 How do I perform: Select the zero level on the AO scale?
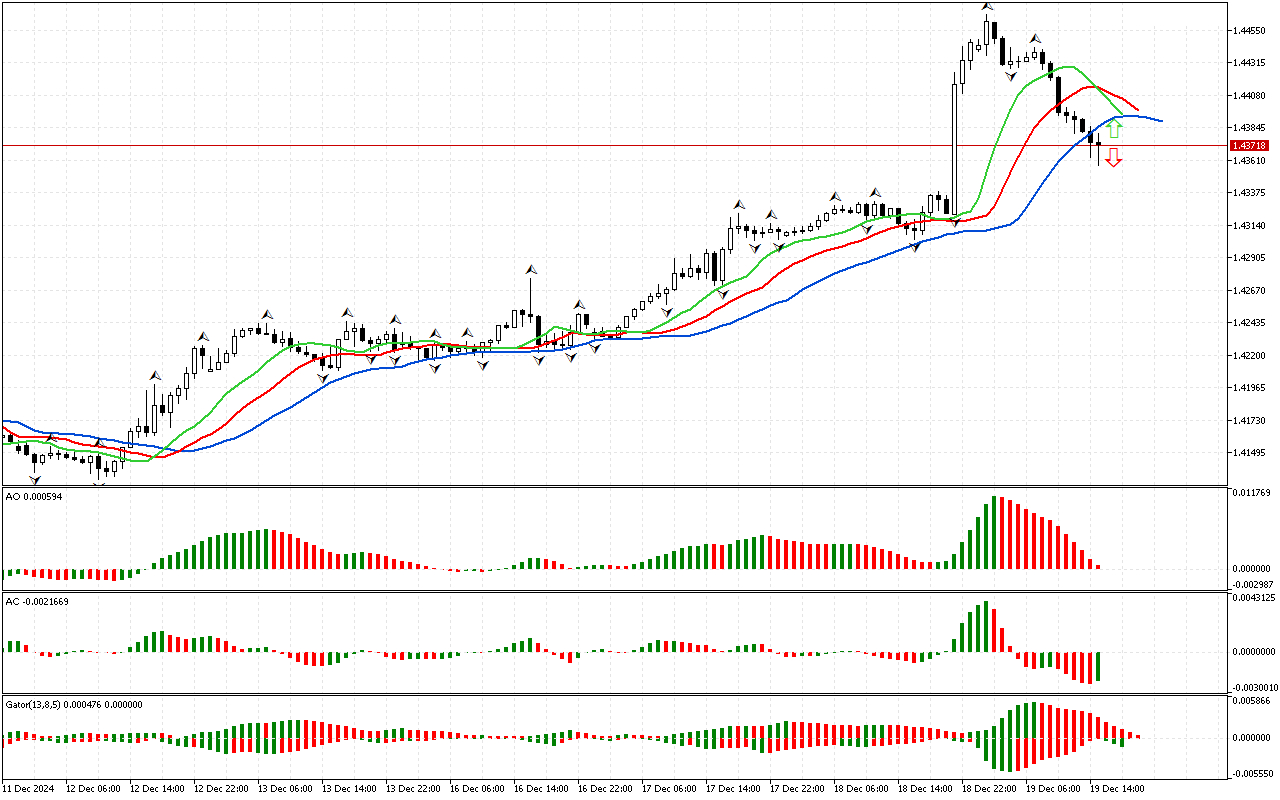1253,568
